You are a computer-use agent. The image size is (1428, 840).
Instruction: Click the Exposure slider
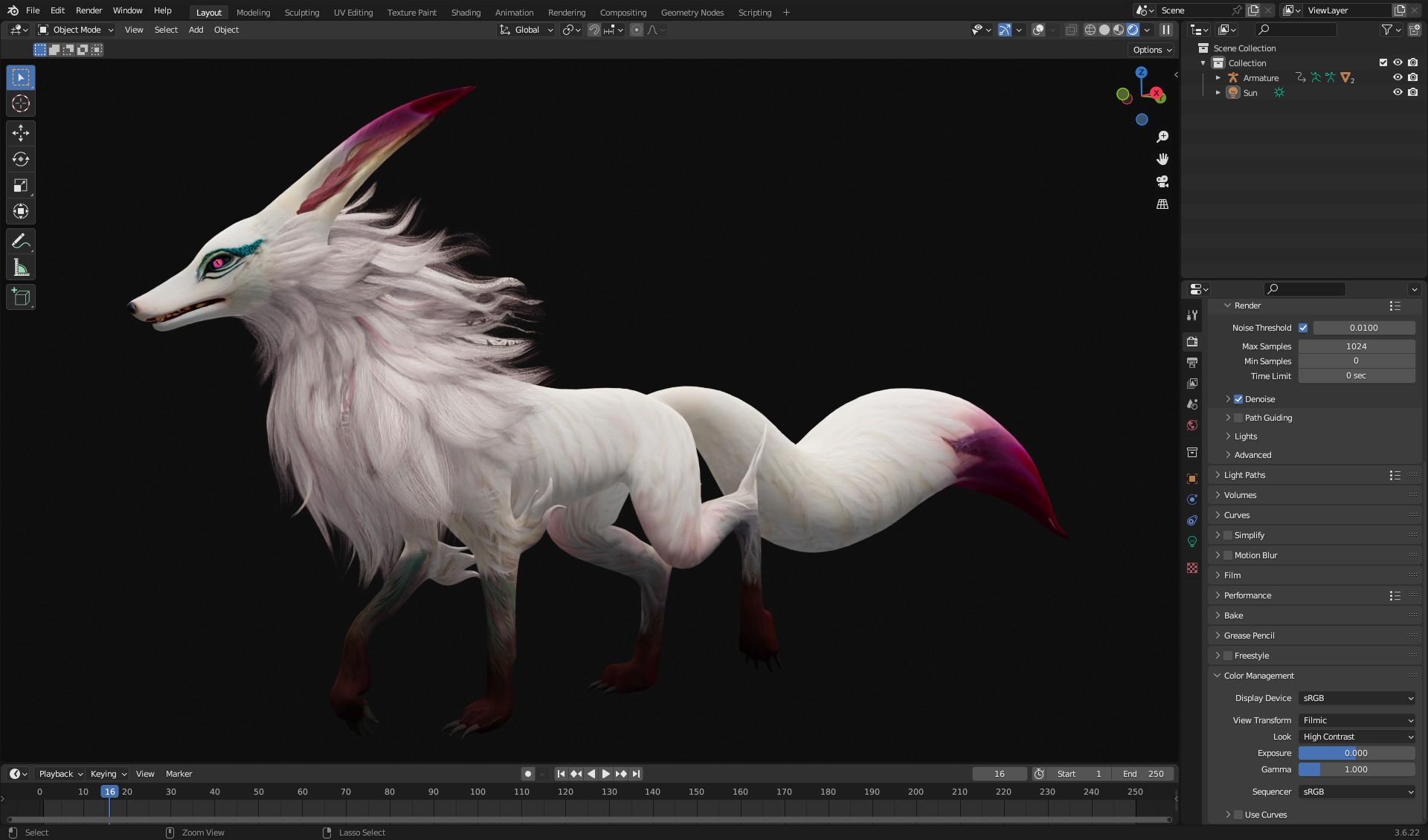click(x=1356, y=753)
